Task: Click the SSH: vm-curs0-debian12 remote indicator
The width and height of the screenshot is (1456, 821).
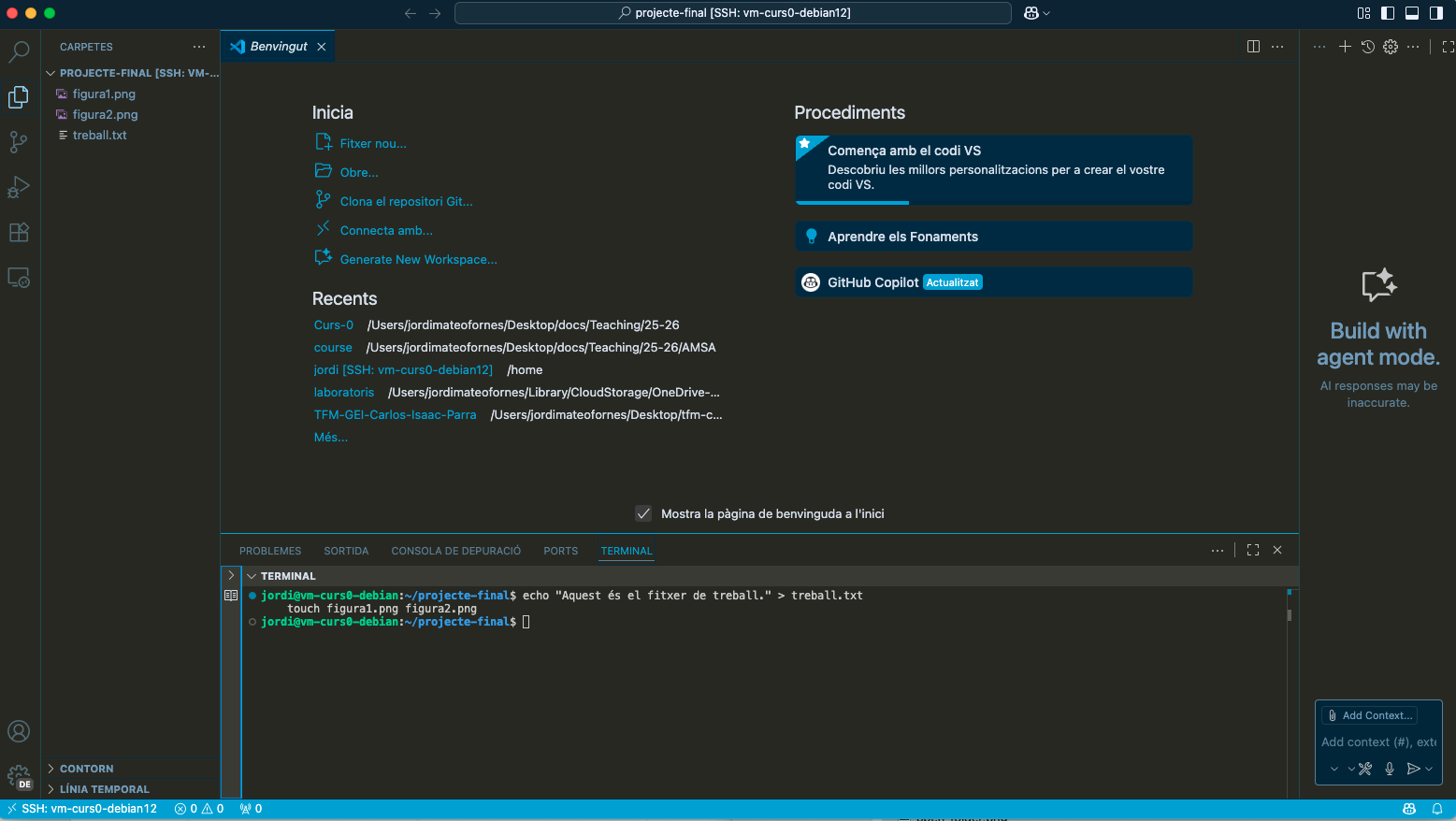Action: [x=82, y=809]
